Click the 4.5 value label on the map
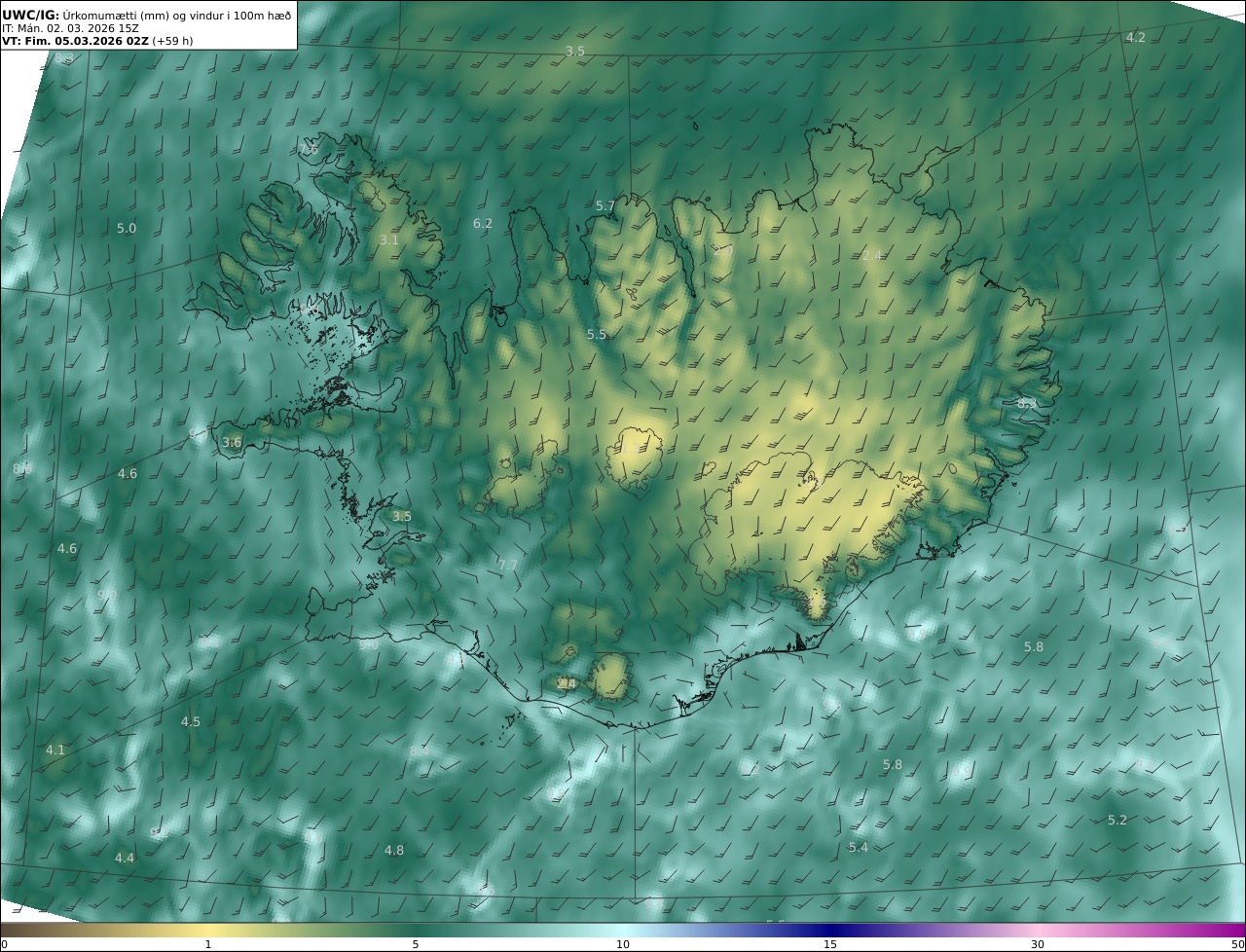 point(191,721)
